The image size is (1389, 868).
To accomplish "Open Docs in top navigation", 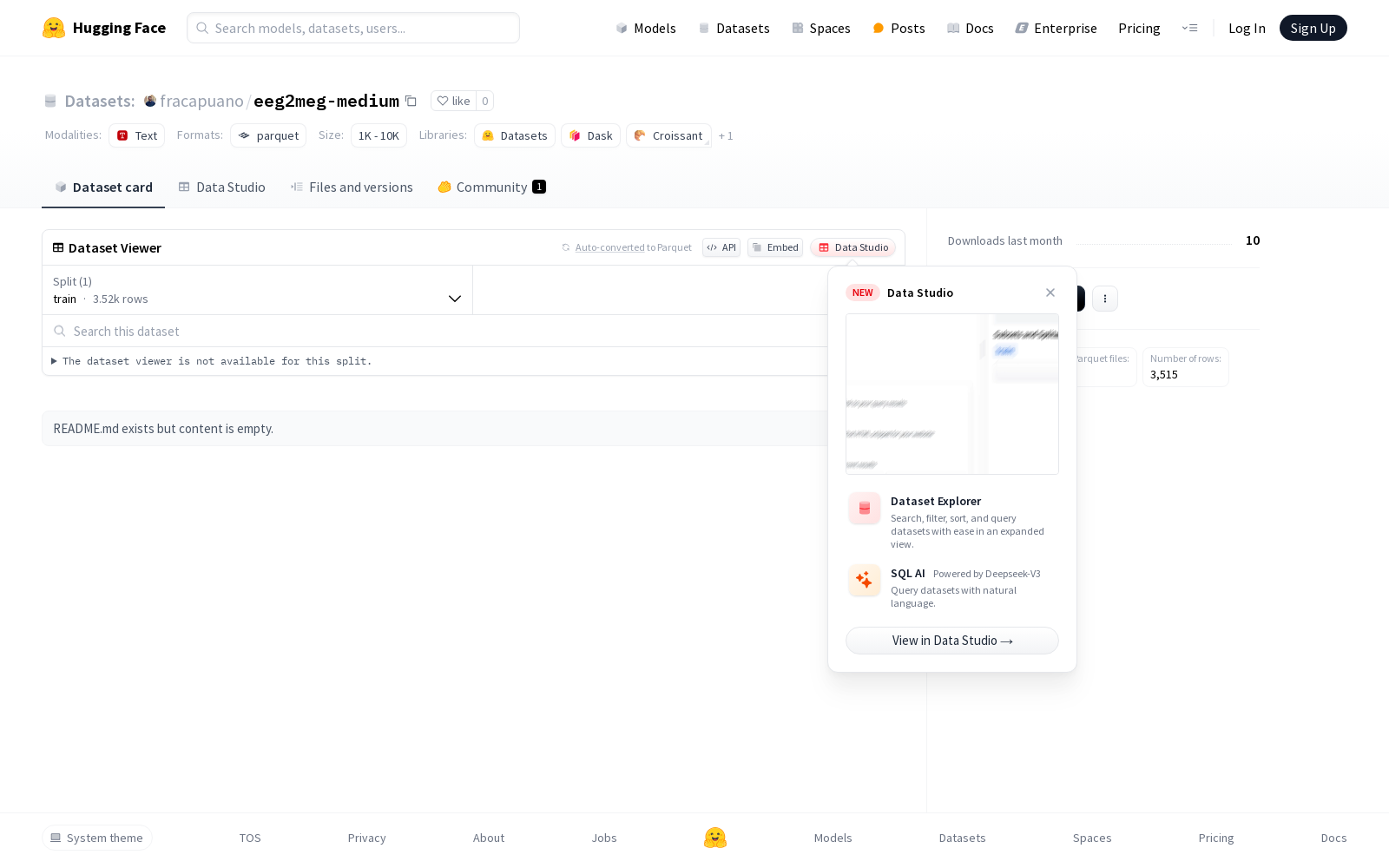I will pyautogui.click(x=970, y=28).
